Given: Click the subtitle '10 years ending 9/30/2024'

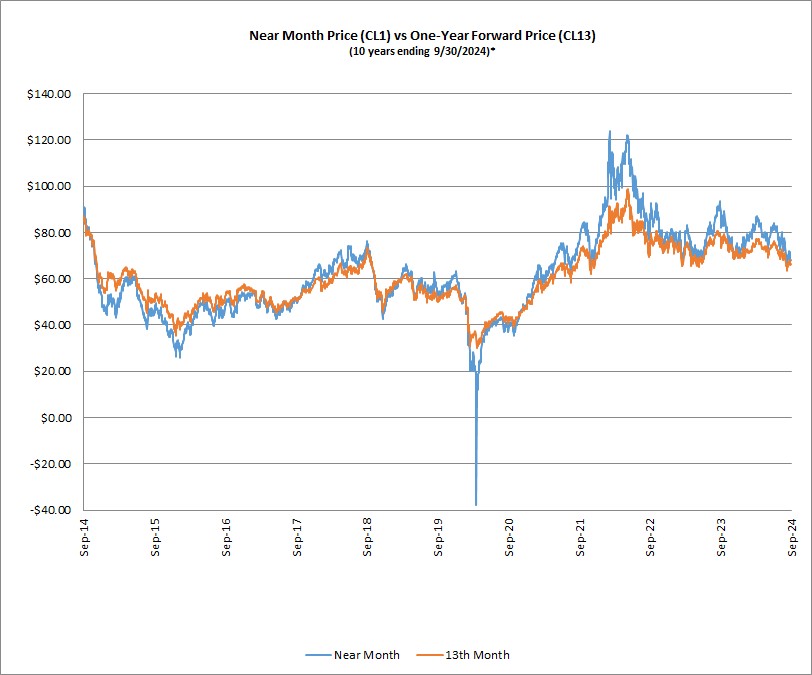Looking at the screenshot, I should [406, 50].
